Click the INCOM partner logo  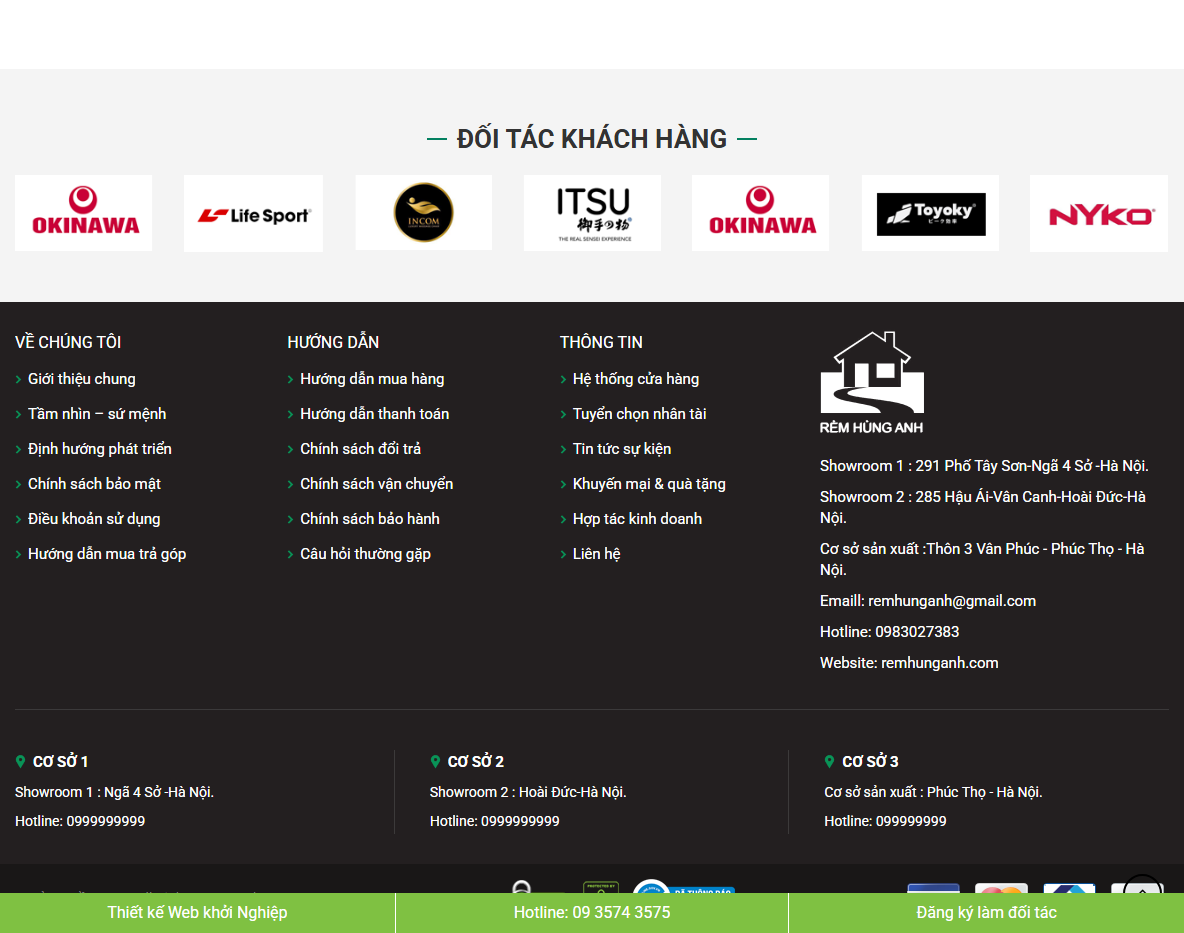click(423, 212)
